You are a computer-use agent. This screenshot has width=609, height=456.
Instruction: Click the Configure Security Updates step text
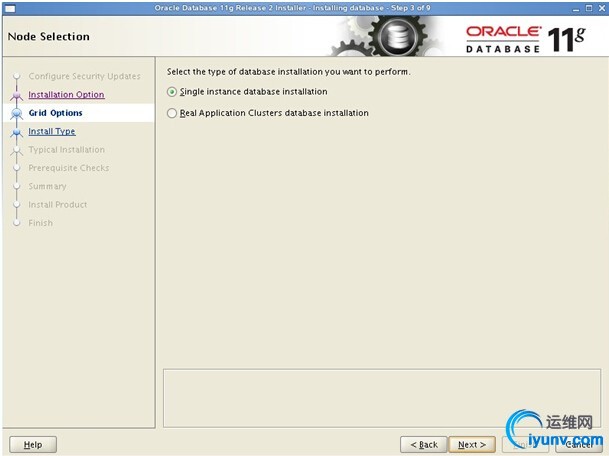(84, 76)
